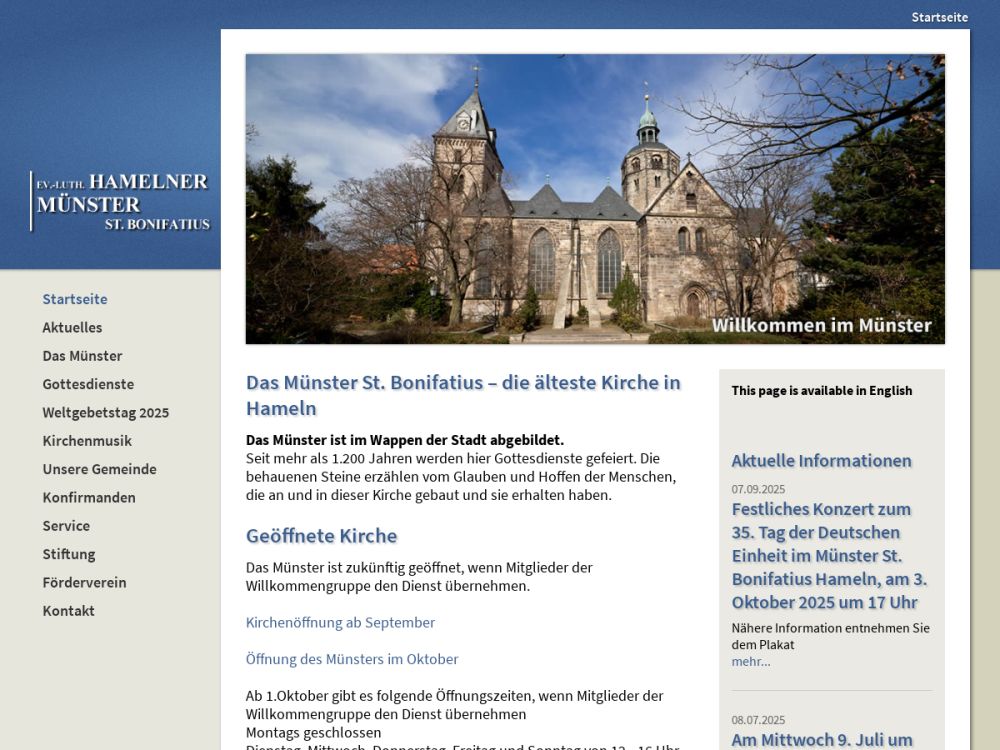Click the church header banner image

point(595,199)
